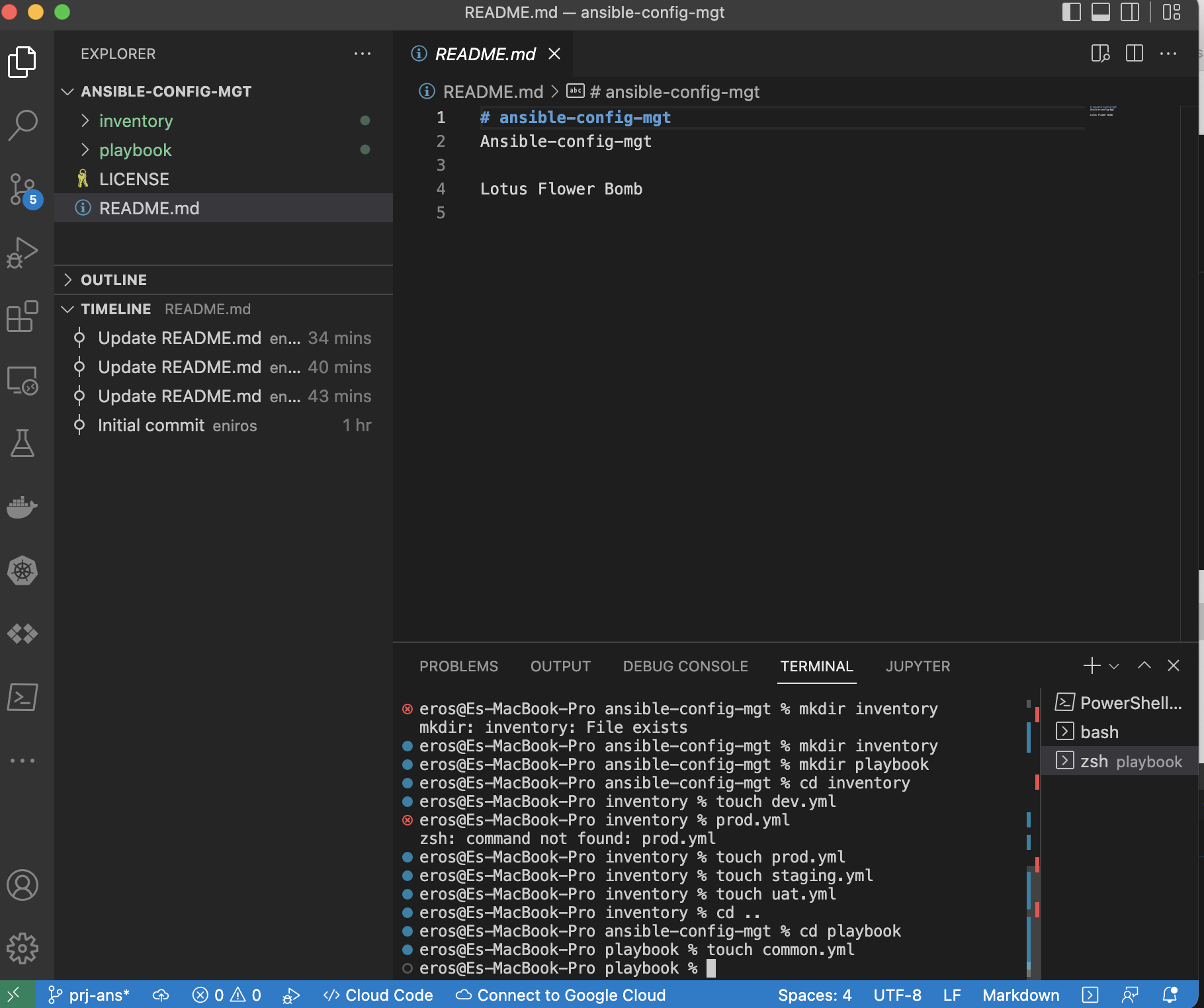Screen dimensions: 1204x1008
Task: Expand the inventory folder
Action: click(136, 120)
